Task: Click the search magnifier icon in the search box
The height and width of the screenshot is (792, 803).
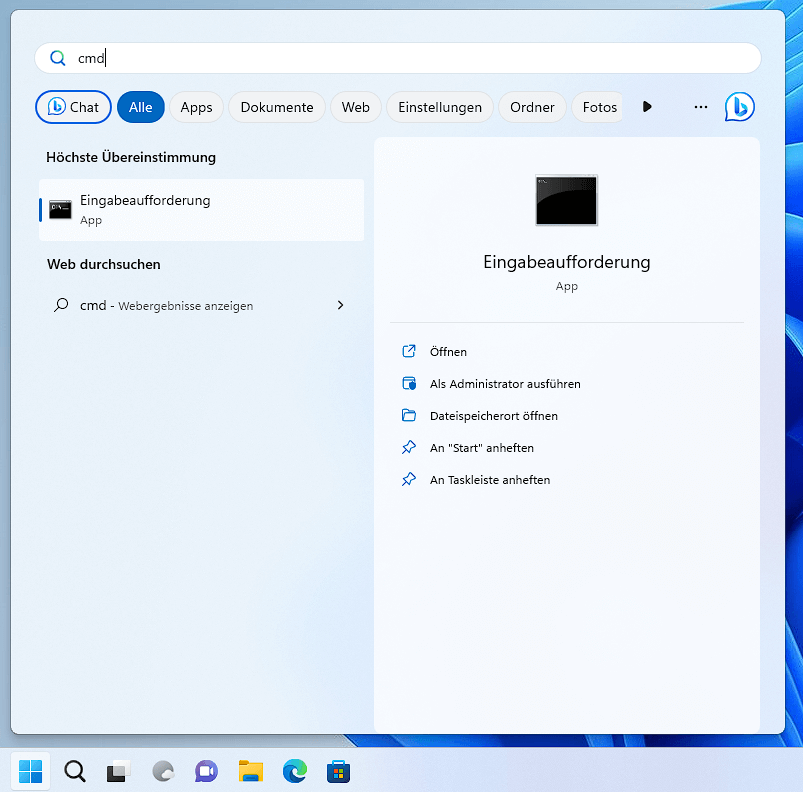Action: [58, 58]
